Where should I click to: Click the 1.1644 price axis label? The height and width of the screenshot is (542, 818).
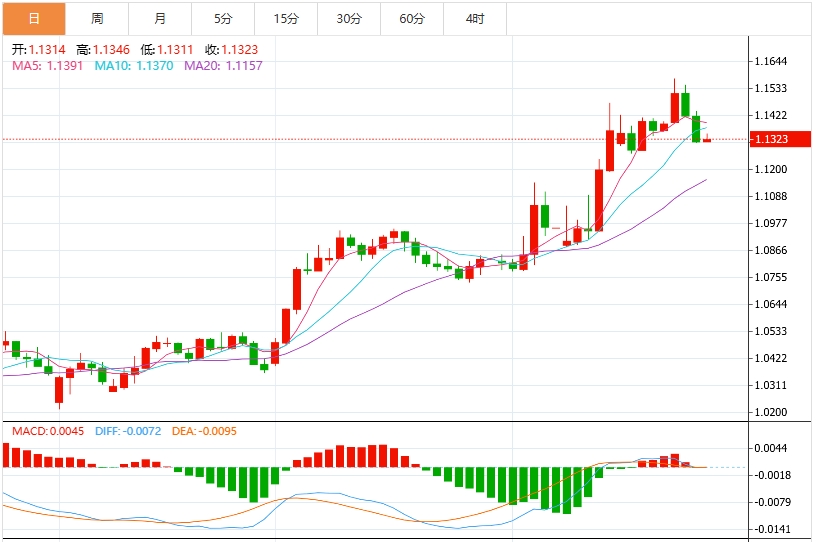[x=771, y=62]
